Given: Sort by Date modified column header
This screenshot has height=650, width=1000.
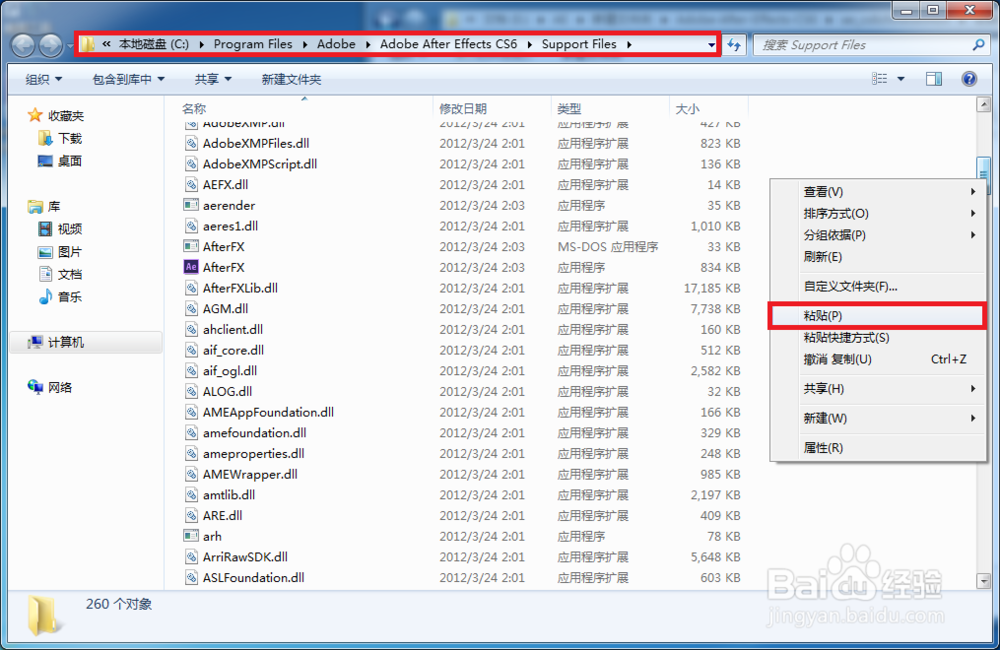Looking at the screenshot, I should 492,108.
